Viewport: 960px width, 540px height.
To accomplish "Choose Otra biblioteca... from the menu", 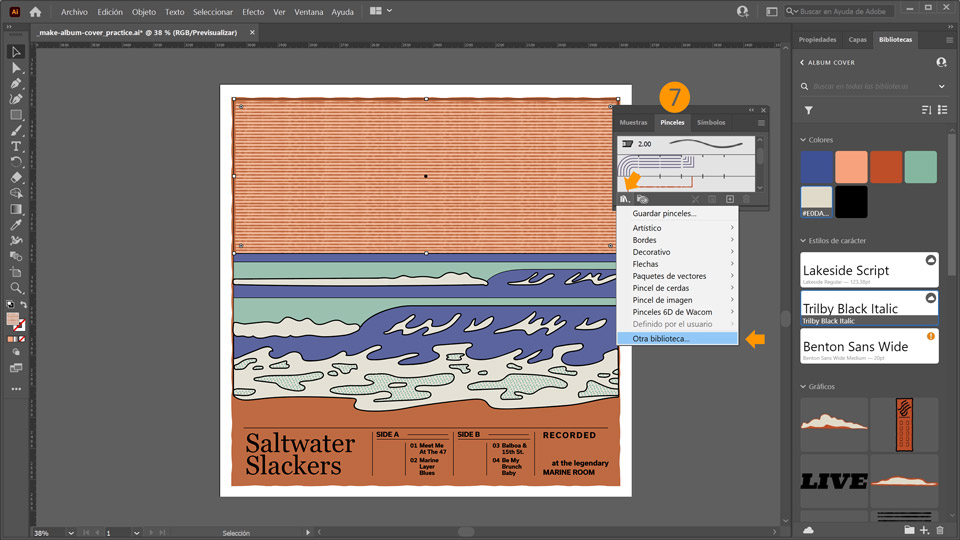I will (x=661, y=339).
